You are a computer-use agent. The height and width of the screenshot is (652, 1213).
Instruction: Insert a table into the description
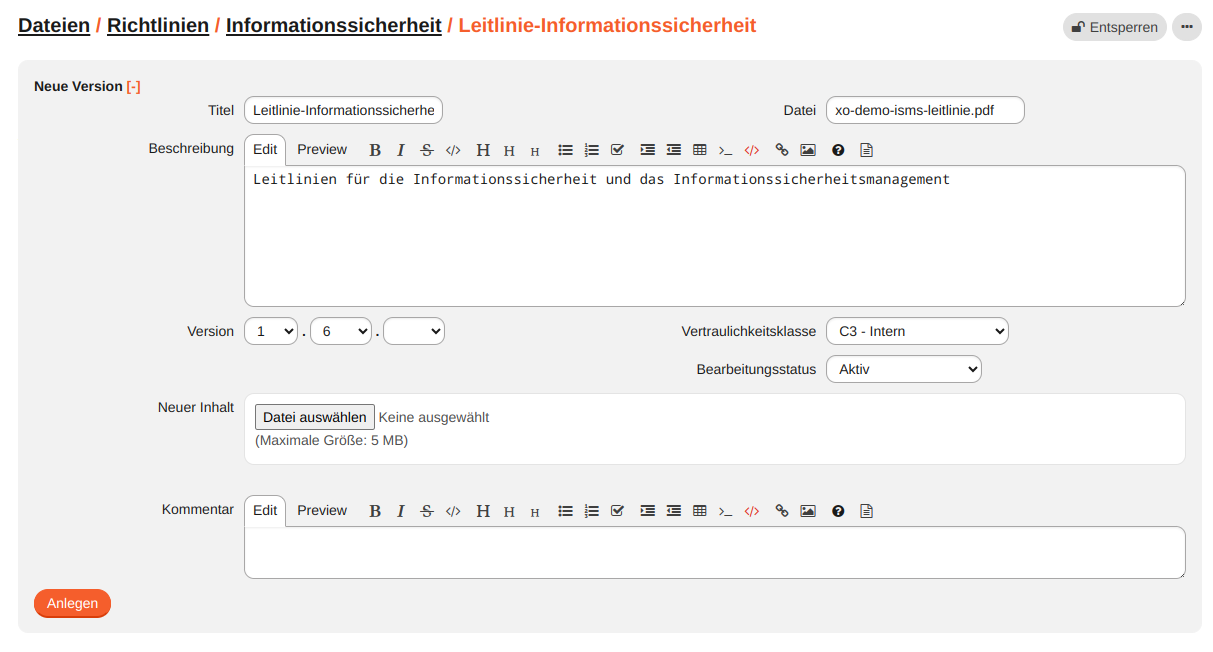(699, 150)
